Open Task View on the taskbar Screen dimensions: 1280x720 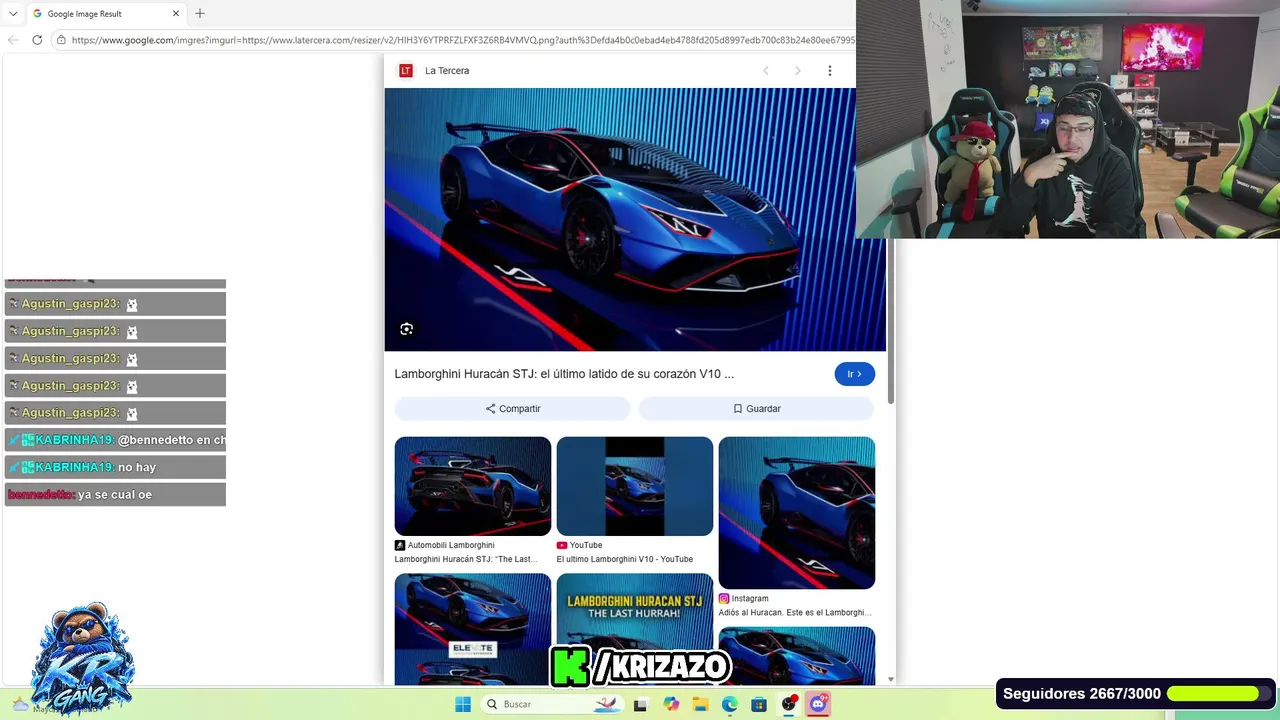click(640, 704)
